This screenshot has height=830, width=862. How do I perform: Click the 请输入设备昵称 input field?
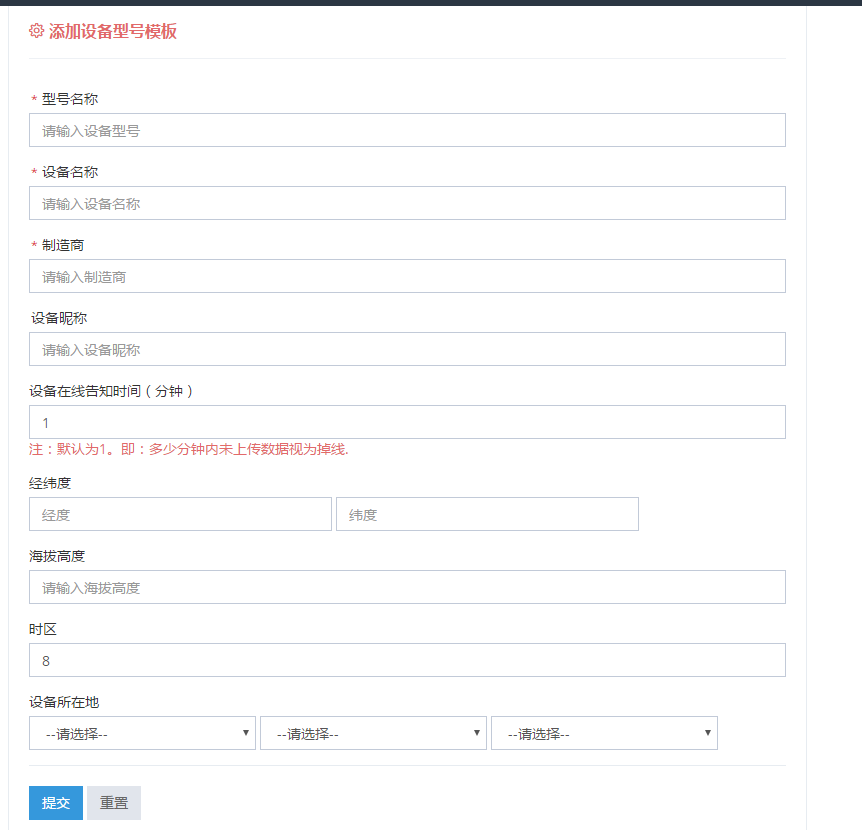[407, 349]
